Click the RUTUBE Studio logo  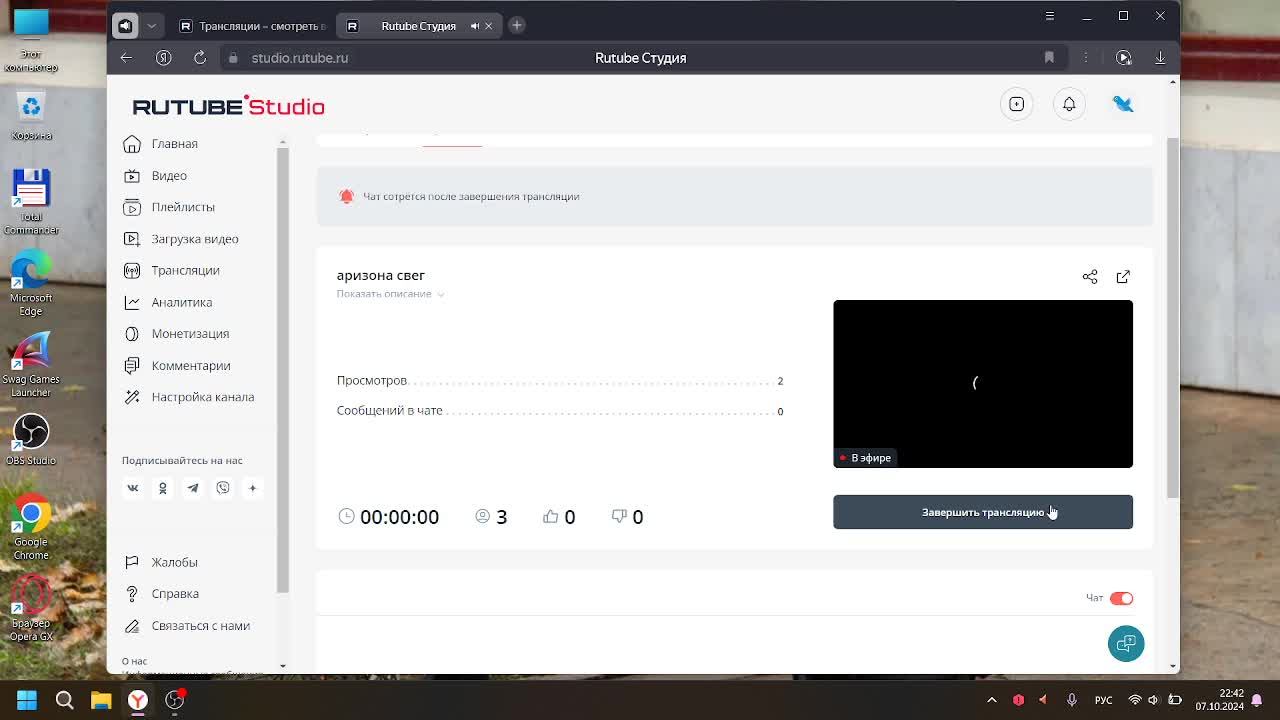point(228,106)
